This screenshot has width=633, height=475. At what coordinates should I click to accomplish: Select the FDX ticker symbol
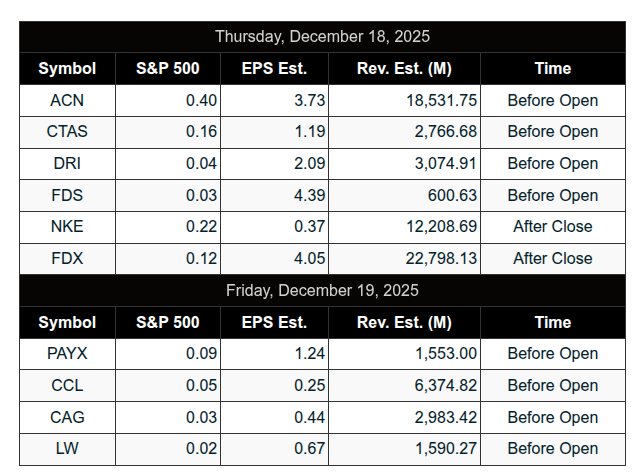[67, 259]
